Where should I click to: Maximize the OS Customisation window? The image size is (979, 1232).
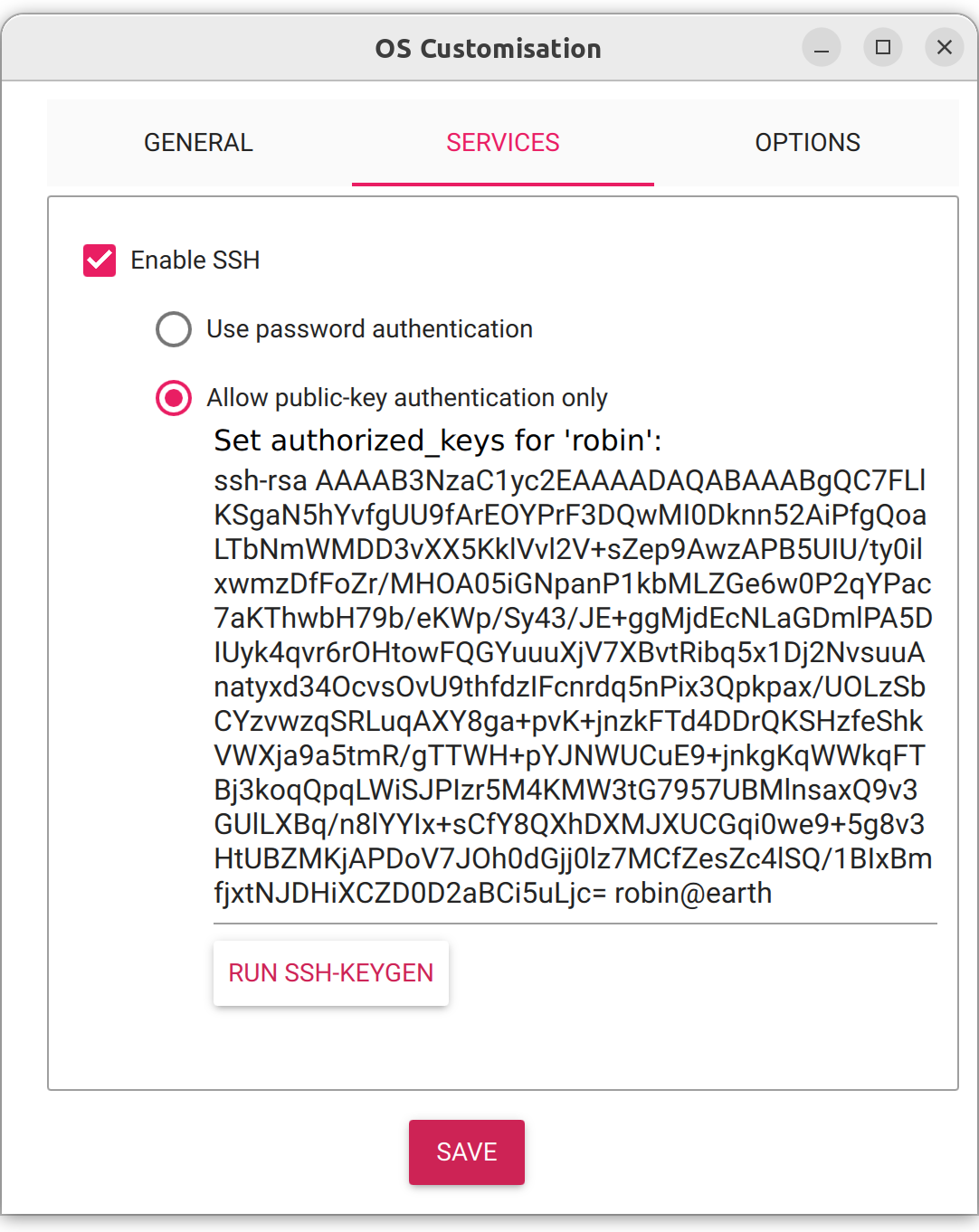(882, 47)
